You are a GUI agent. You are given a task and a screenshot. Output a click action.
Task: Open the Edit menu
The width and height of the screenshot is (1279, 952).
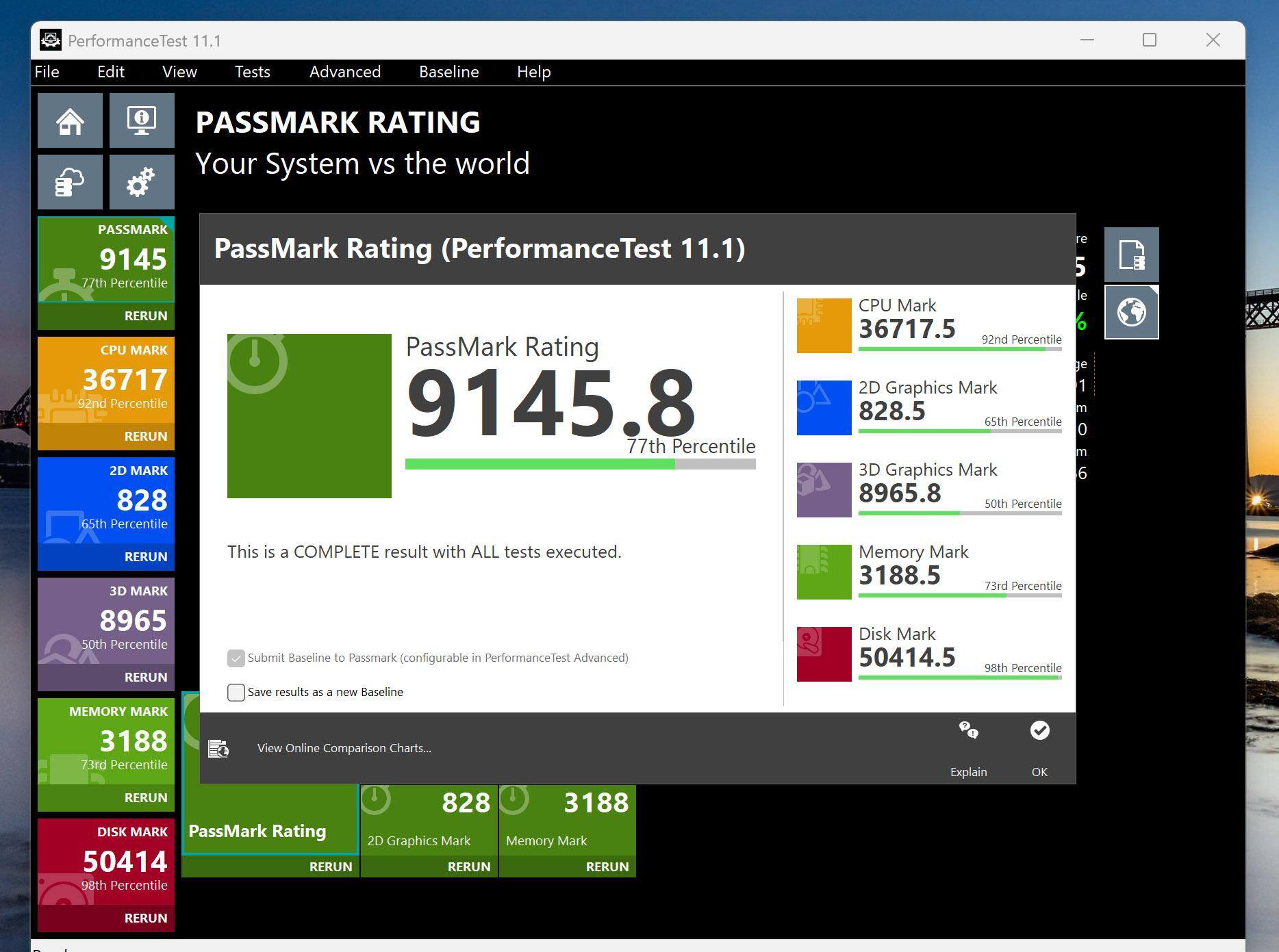click(111, 72)
